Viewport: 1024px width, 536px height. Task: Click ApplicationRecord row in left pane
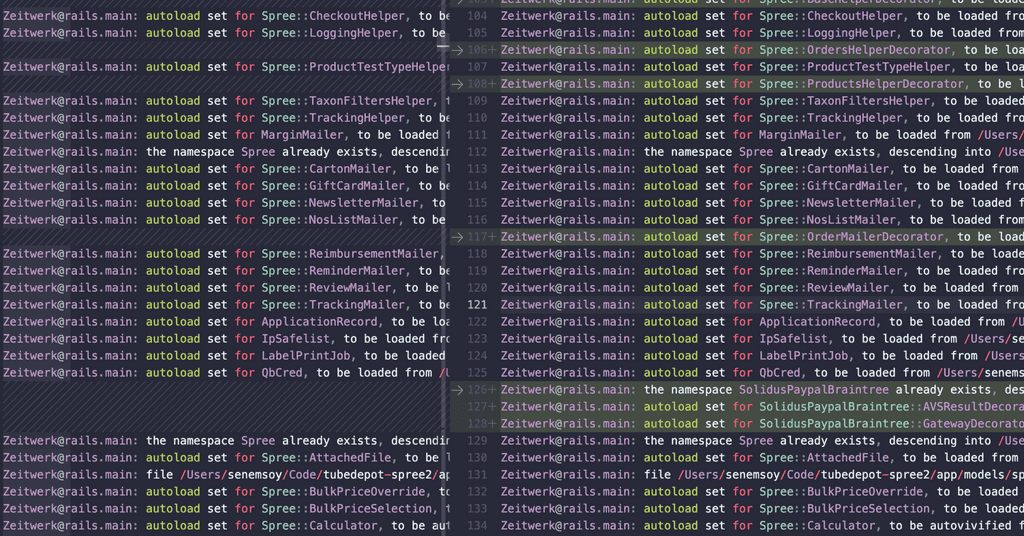(225, 322)
